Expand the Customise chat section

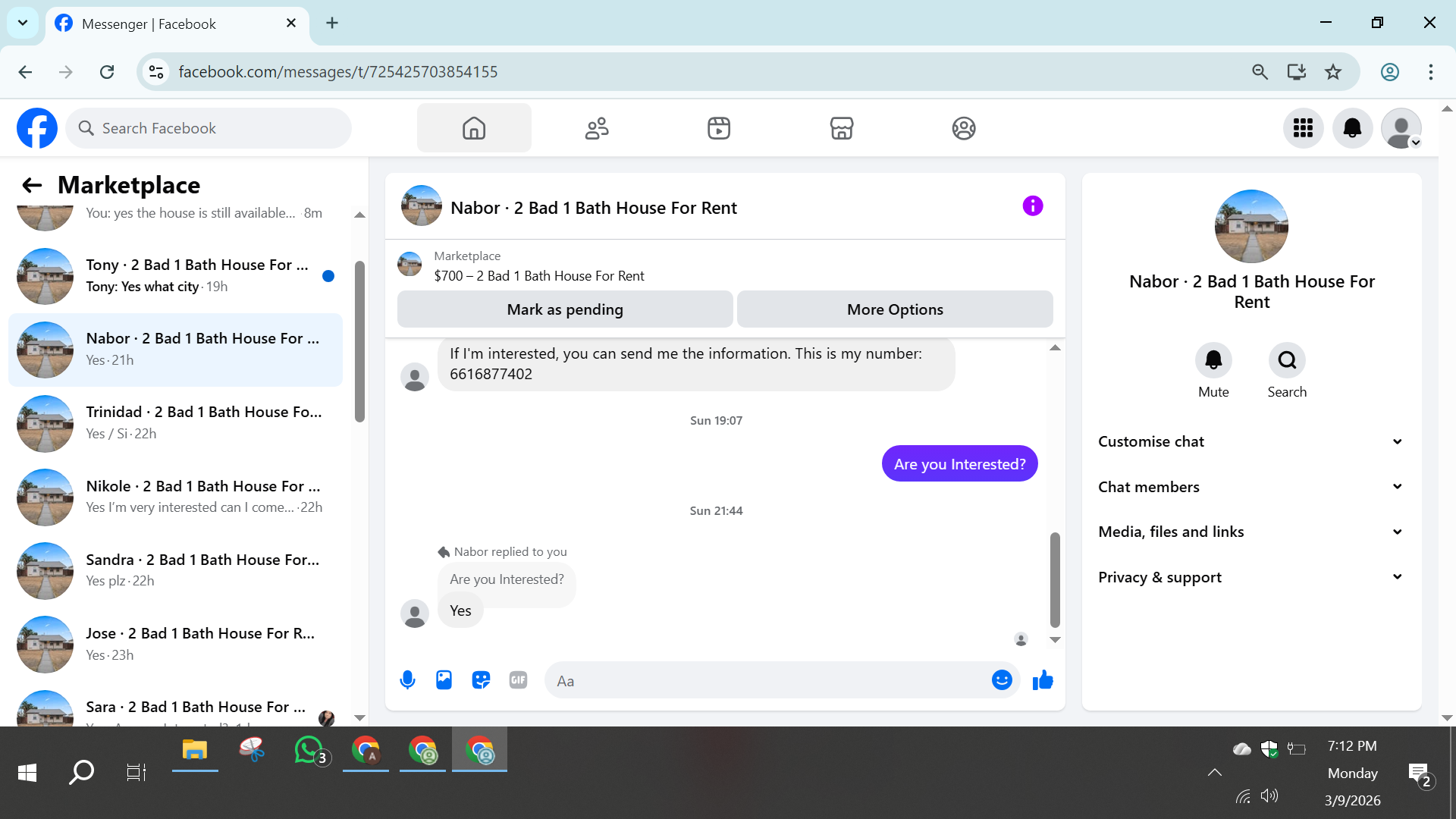pyautogui.click(x=1250, y=441)
